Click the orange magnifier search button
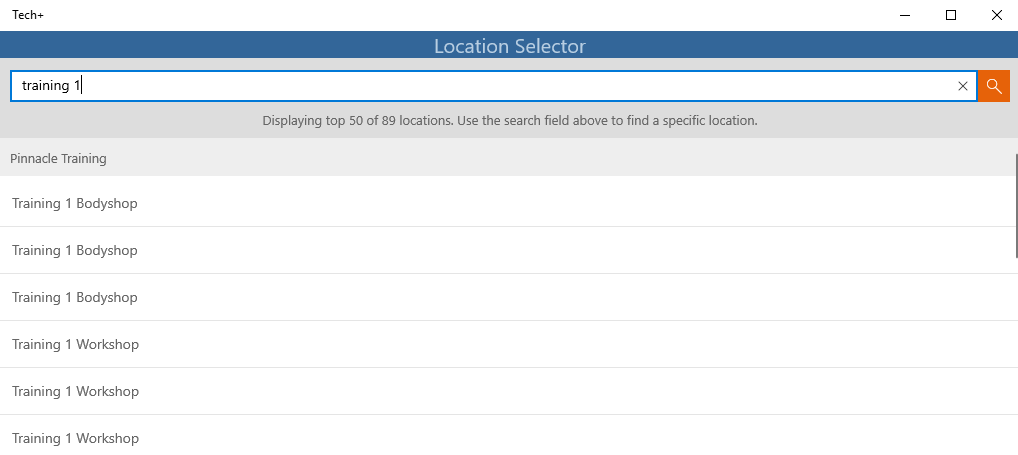1018x455 pixels. (994, 86)
